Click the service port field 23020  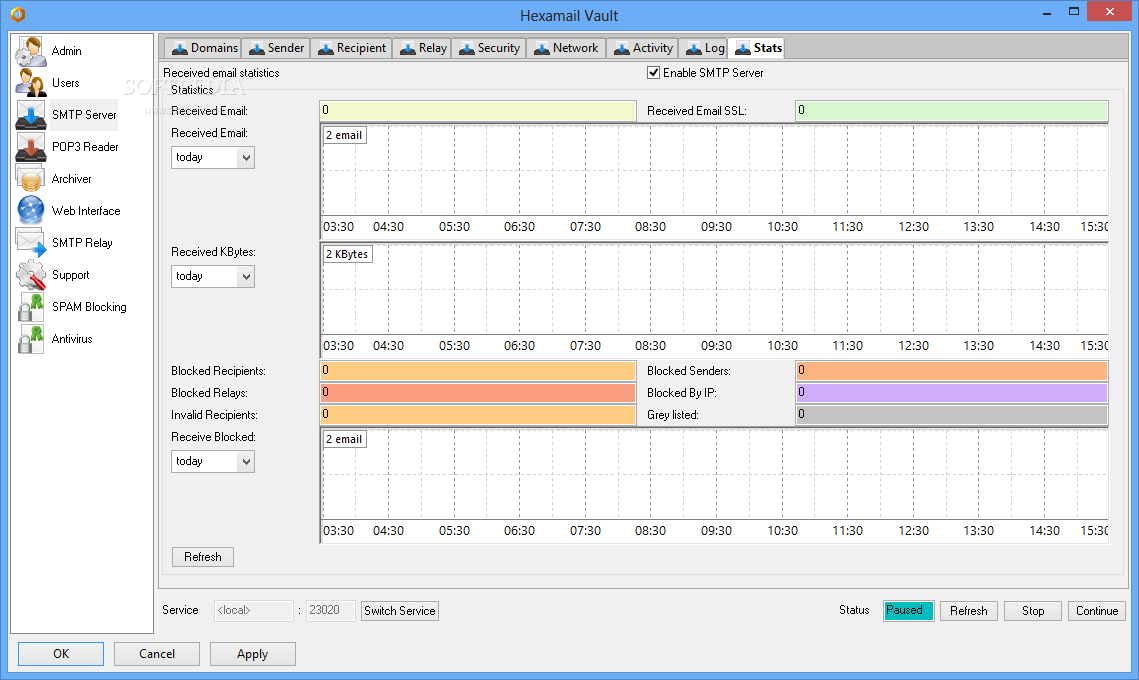click(330, 611)
